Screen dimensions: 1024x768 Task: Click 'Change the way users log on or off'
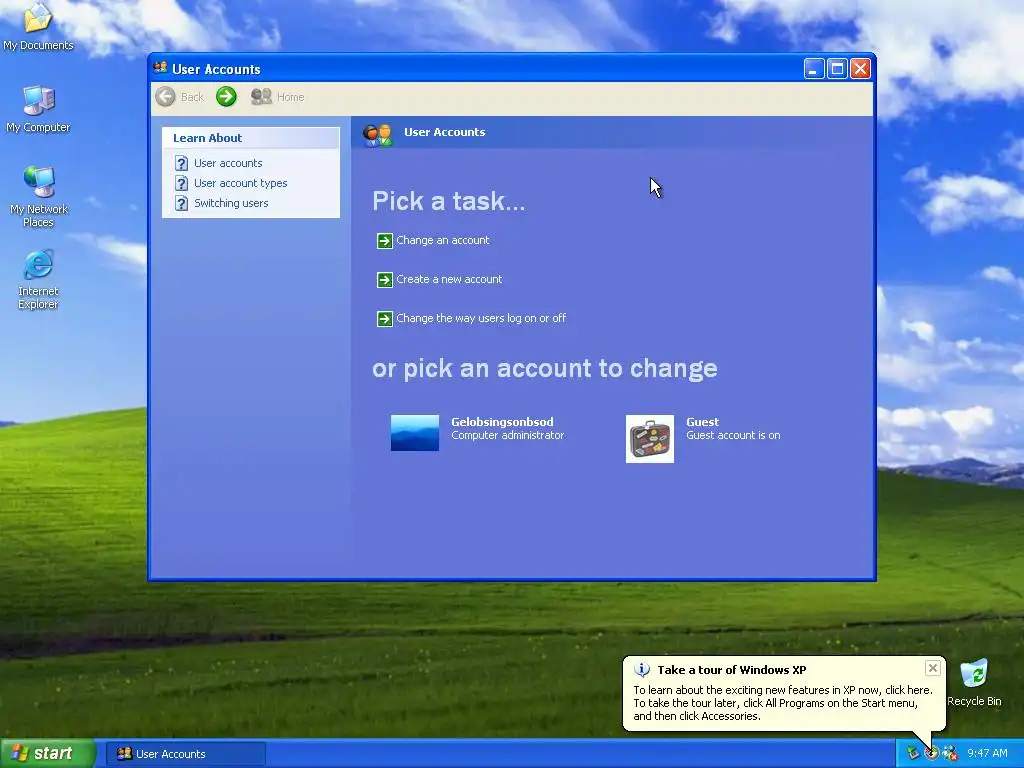[481, 318]
